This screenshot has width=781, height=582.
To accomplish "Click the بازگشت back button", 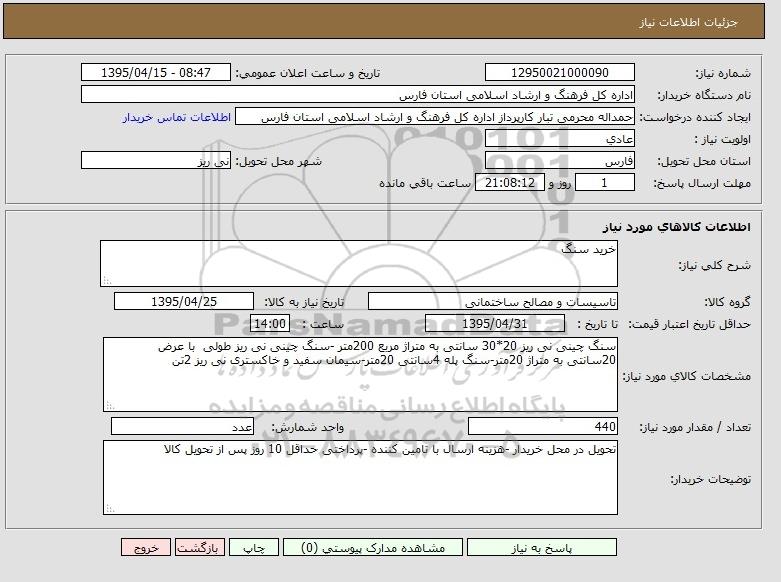I will [x=200, y=548].
